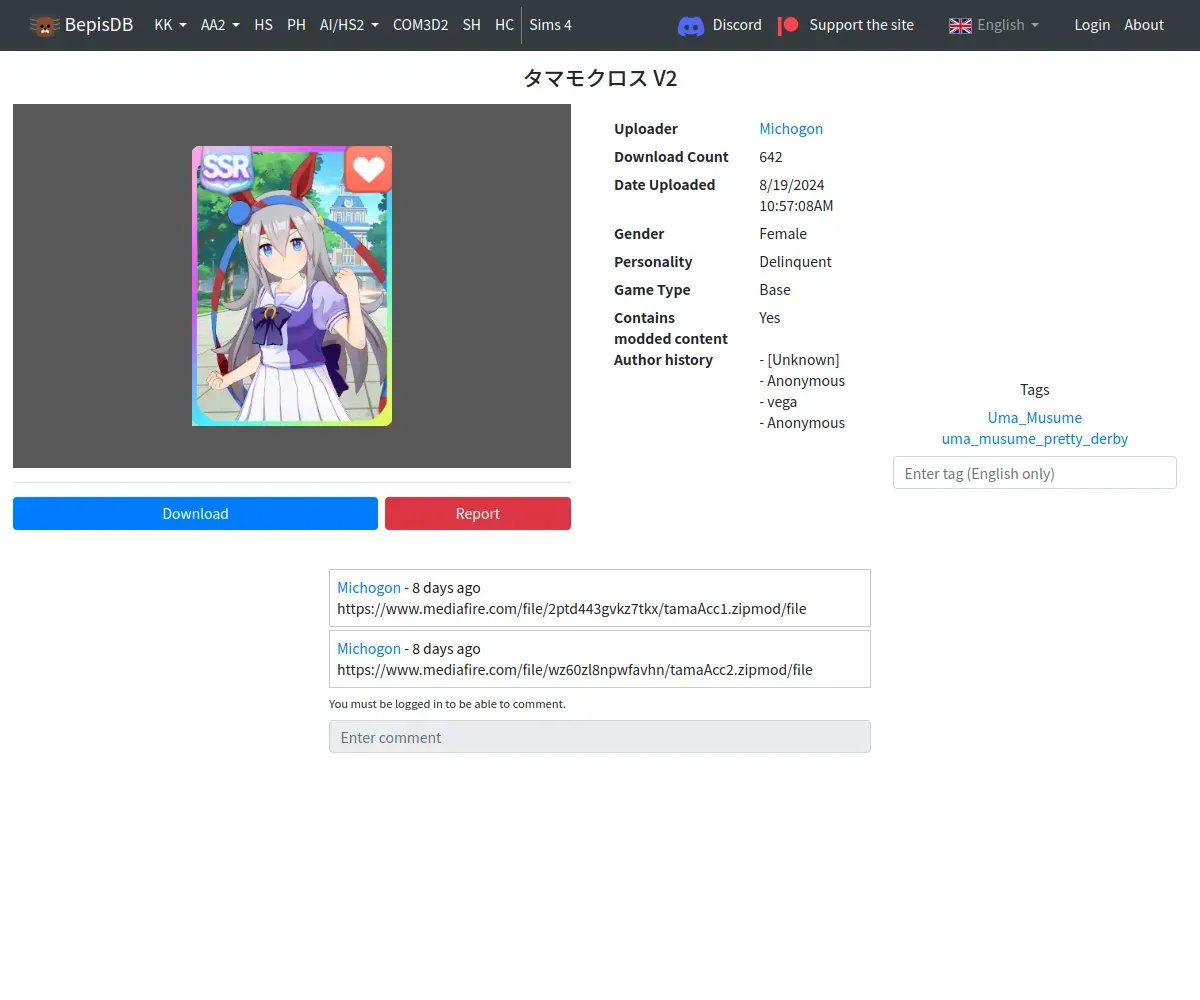The image size is (1200, 1000).
Task: Click the tamaAcc1.zipmod mediafire URL text
Action: pos(572,608)
